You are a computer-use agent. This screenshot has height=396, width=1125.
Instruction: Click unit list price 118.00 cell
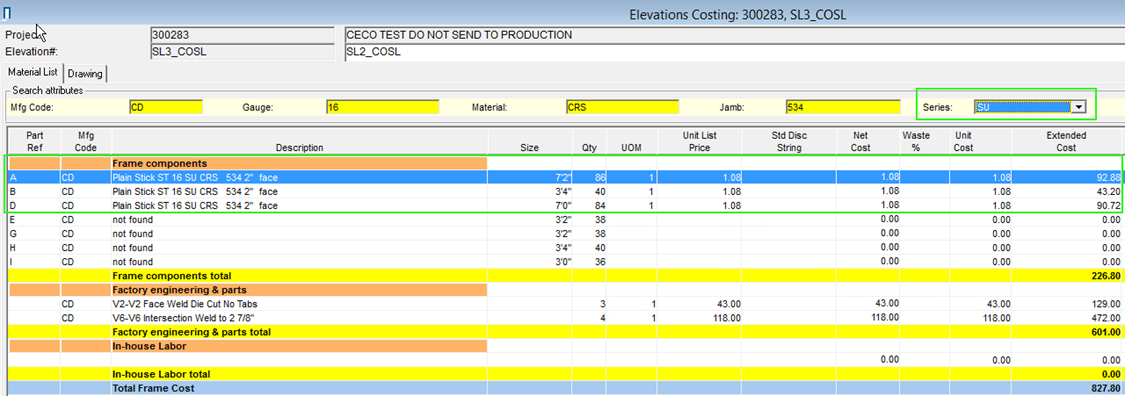[700, 318]
